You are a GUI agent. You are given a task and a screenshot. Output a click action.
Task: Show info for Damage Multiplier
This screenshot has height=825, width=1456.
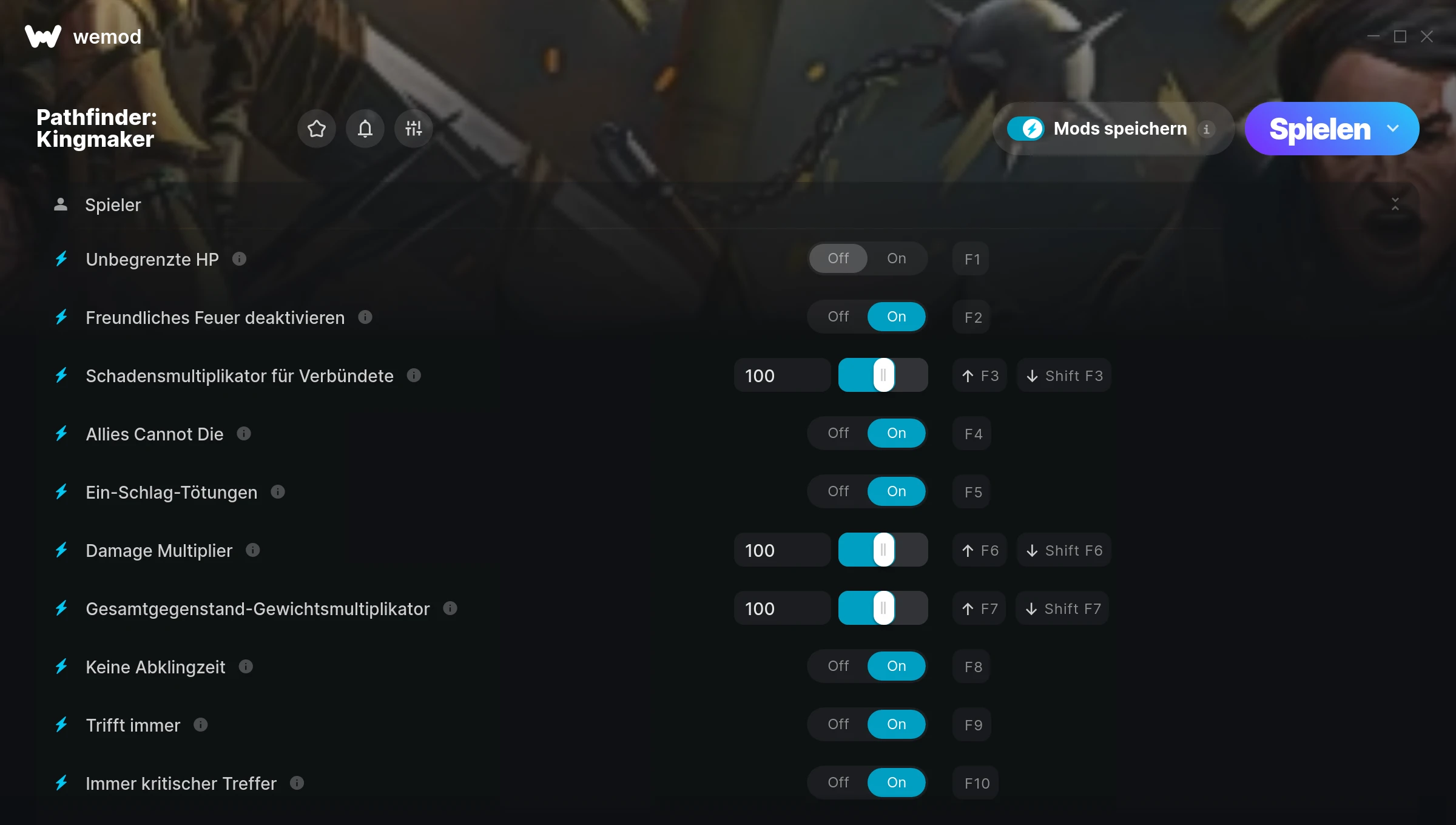click(x=253, y=550)
